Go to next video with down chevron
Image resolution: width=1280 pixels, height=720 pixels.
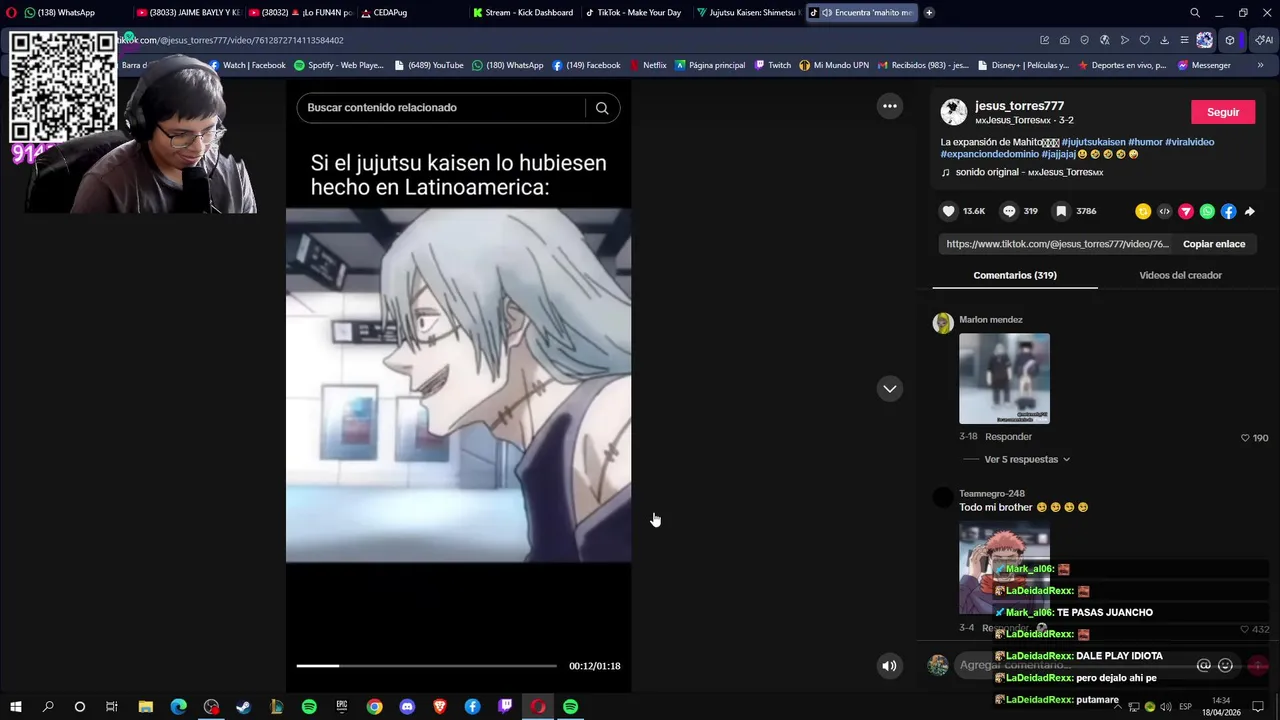click(889, 388)
